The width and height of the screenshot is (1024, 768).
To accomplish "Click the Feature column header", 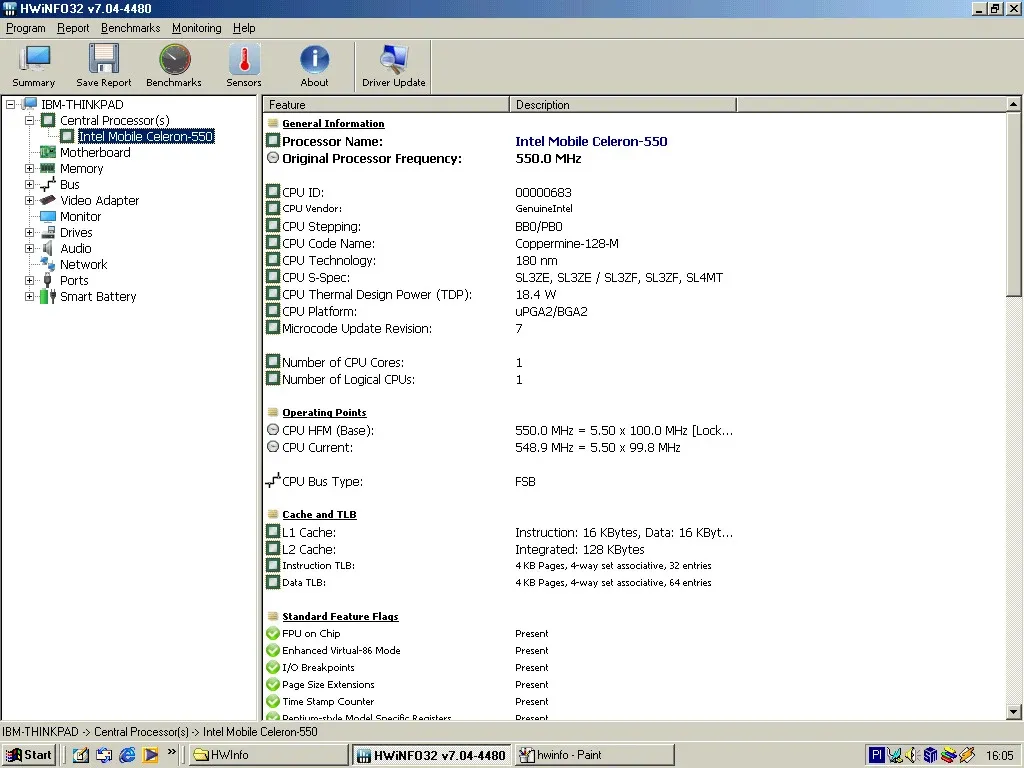I will [x=386, y=104].
